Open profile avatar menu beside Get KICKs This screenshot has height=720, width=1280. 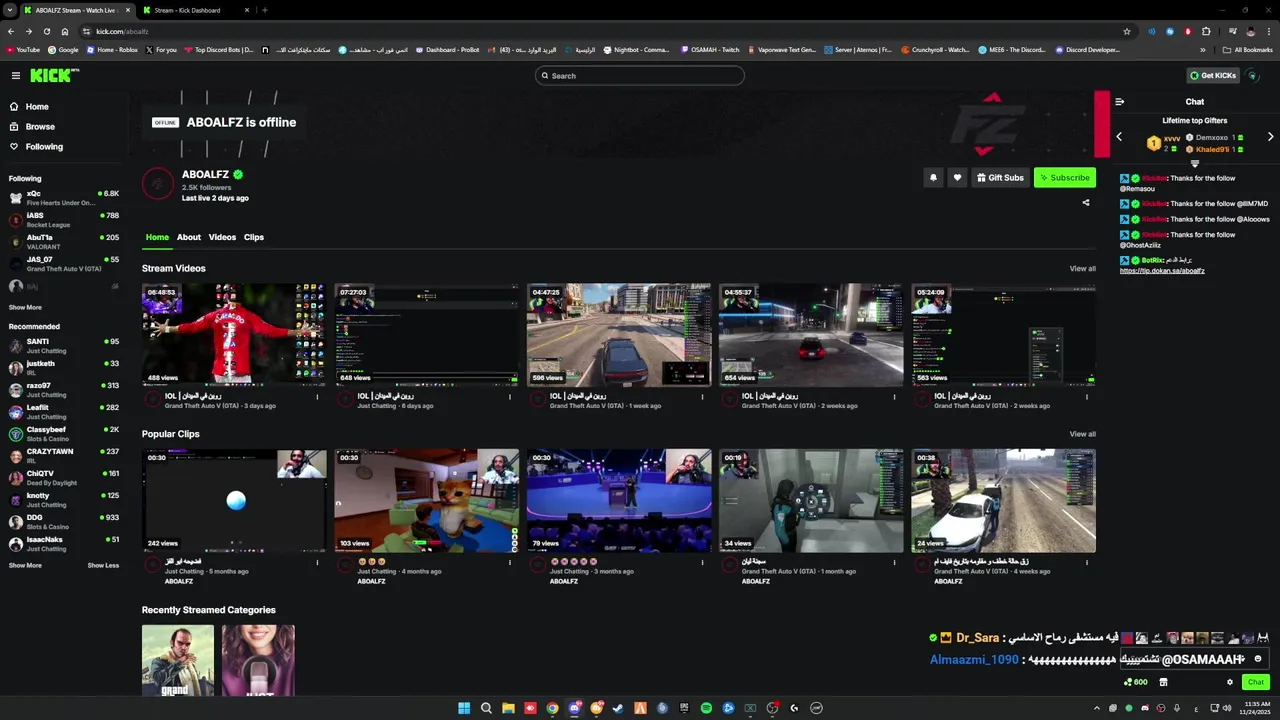click(x=1253, y=76)
